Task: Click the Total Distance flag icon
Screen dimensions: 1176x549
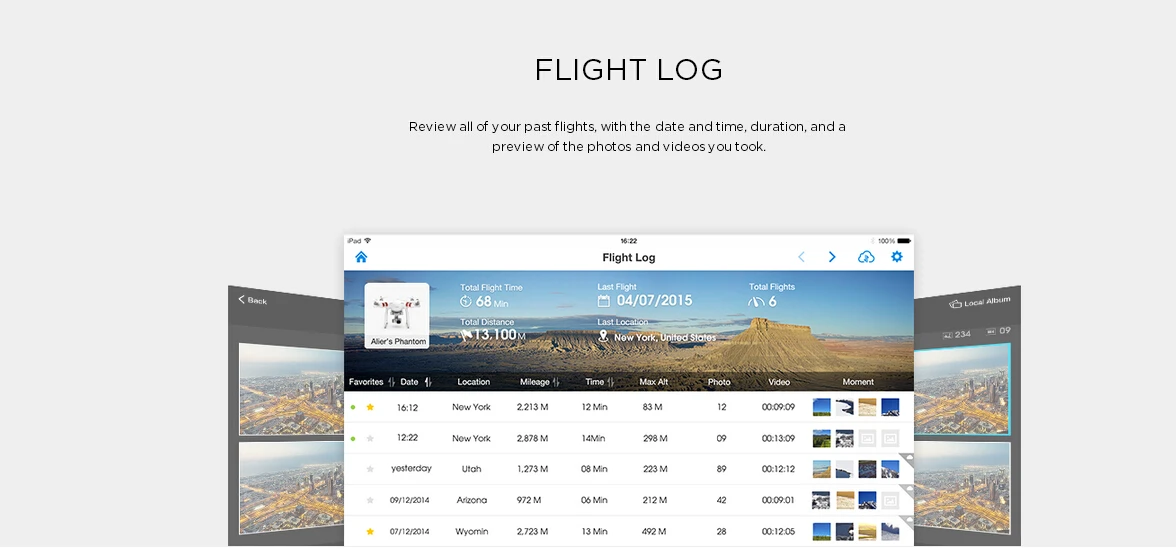Action: click(x=466, y=334)
